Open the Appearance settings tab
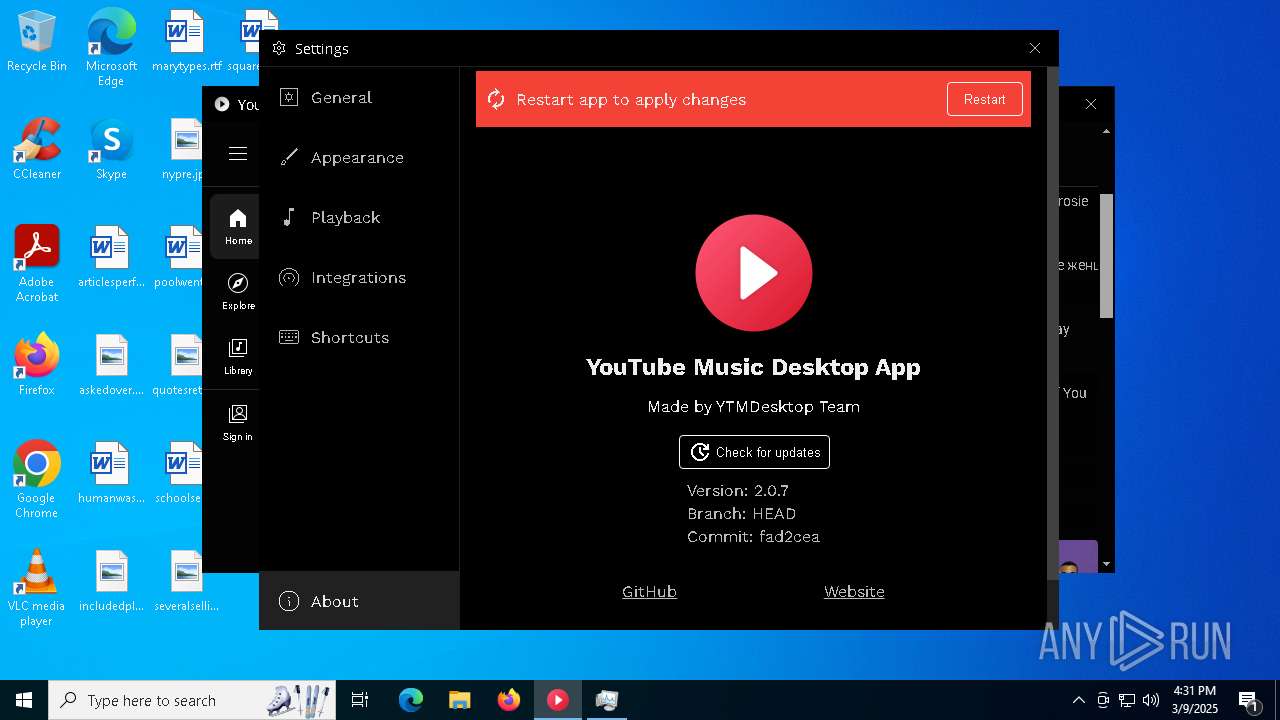Viewport: 1280px width, 720px height. 359,157
